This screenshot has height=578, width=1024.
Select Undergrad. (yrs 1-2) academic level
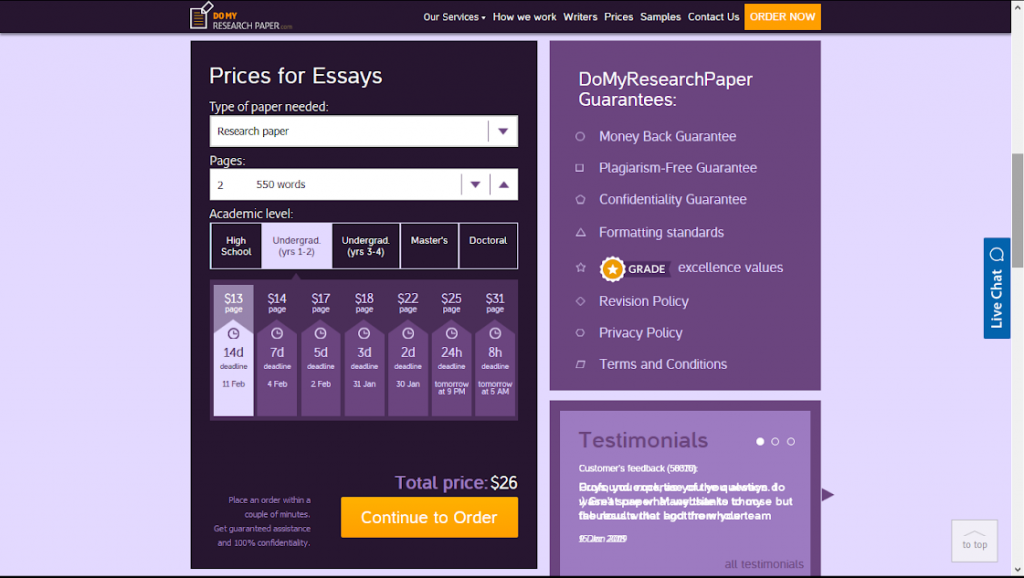tap(296, 246)
